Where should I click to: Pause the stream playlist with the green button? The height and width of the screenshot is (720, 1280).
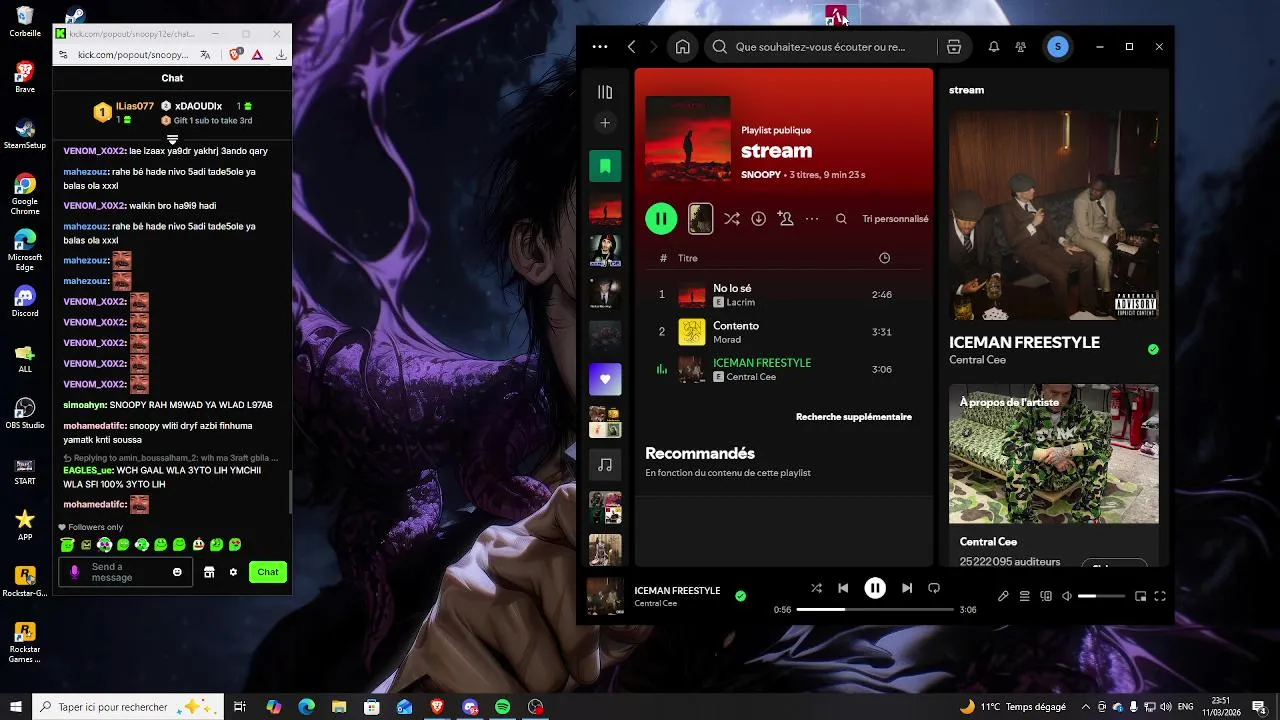tap(661, 218)
